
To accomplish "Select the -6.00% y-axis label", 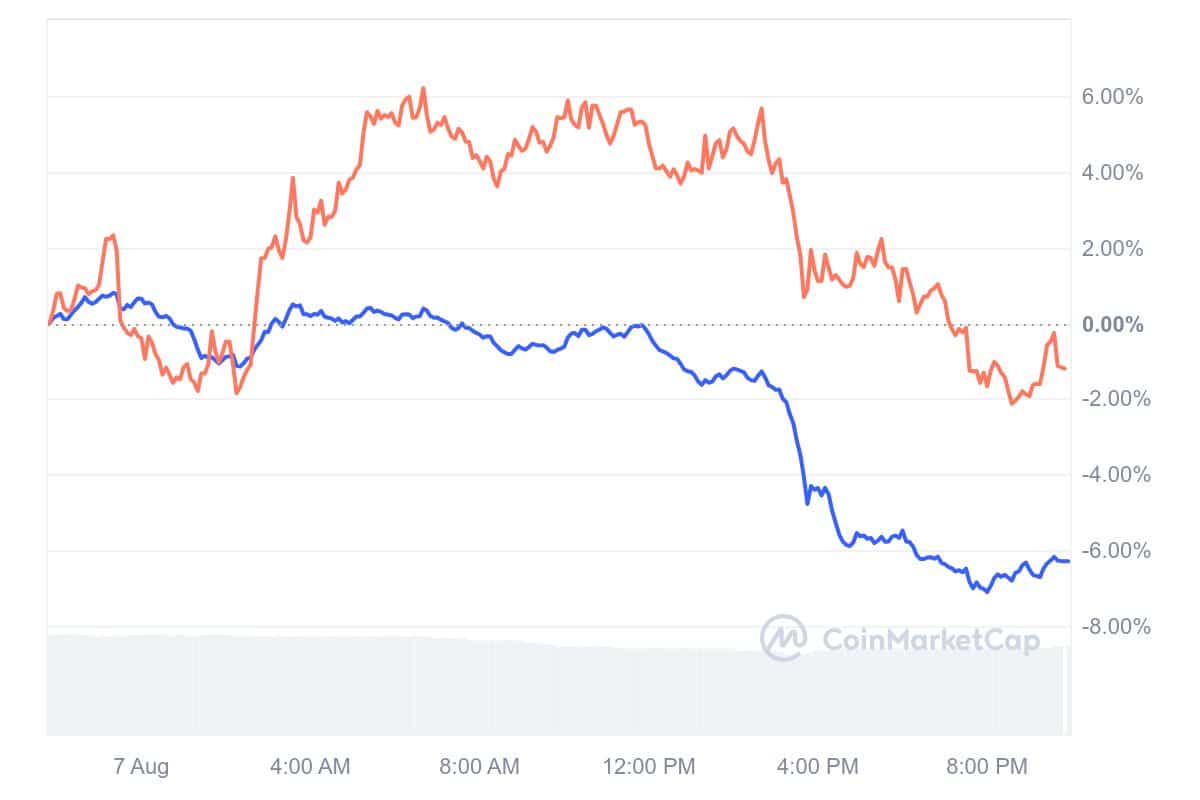I will coord(1110,551).
